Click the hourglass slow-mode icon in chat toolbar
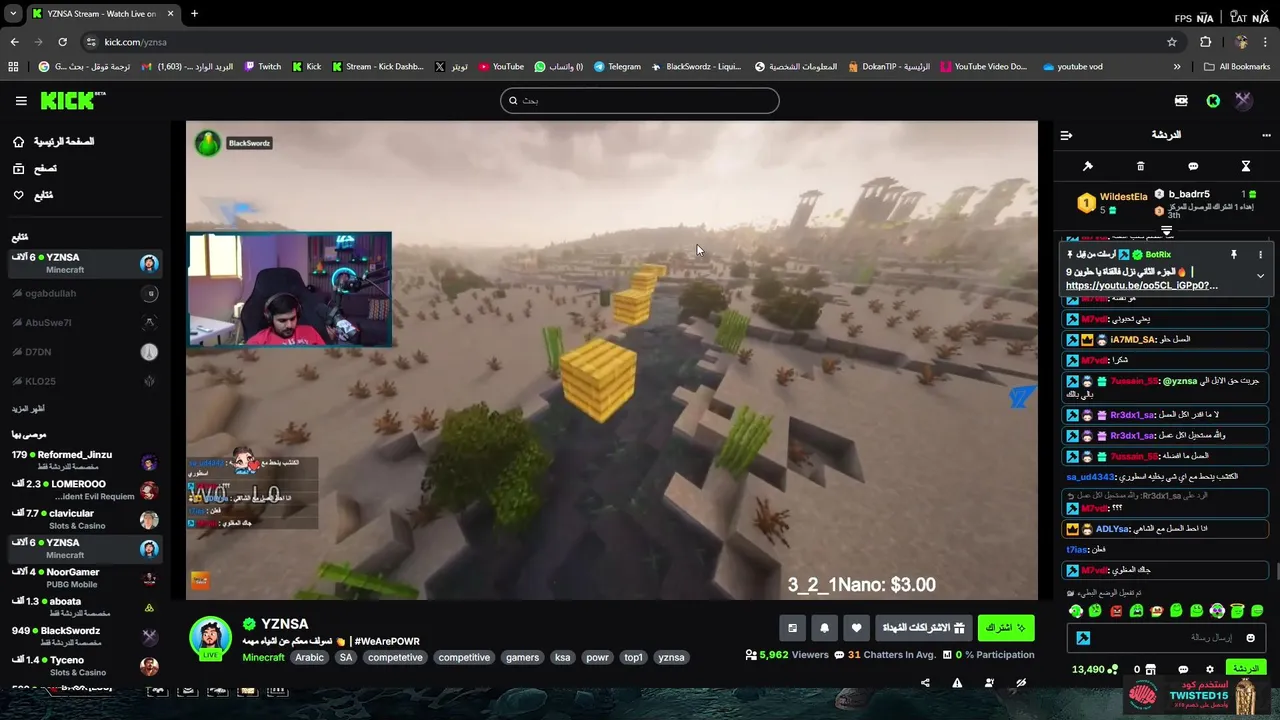The height and width of the screenshot is (720, 1280). 1246,166
